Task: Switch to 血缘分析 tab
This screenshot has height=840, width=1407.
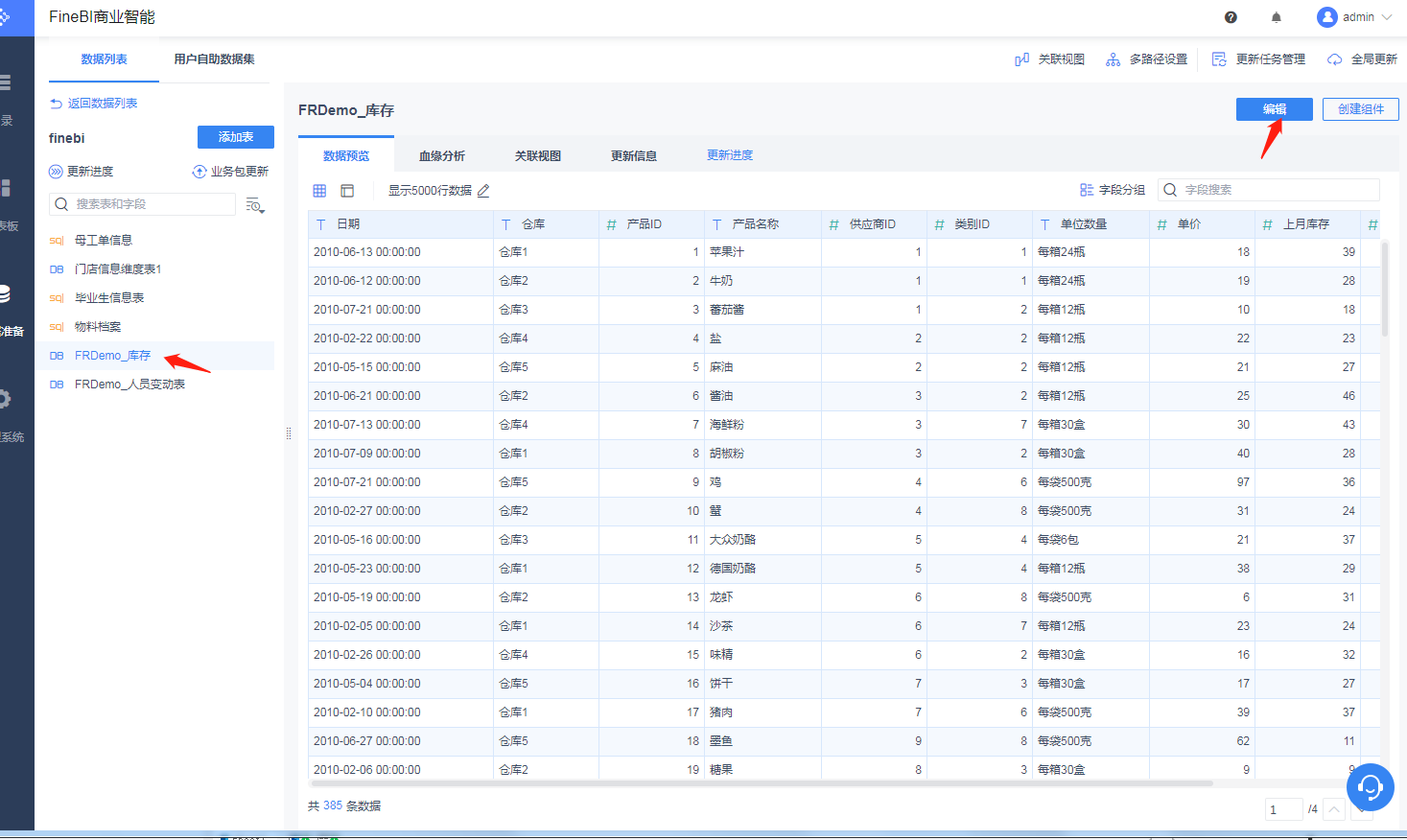Action: 442,155
